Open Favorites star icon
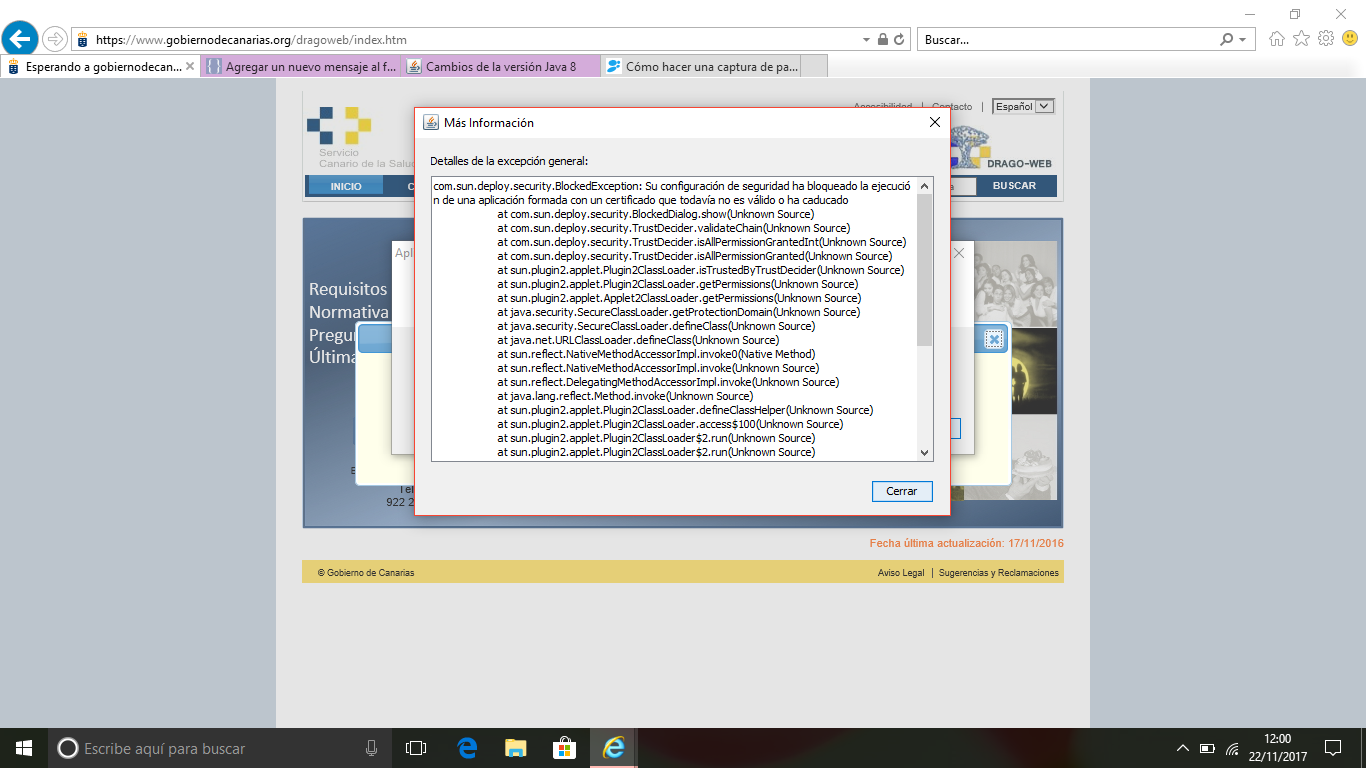 pyautogui.click(x=1301, y=39)
